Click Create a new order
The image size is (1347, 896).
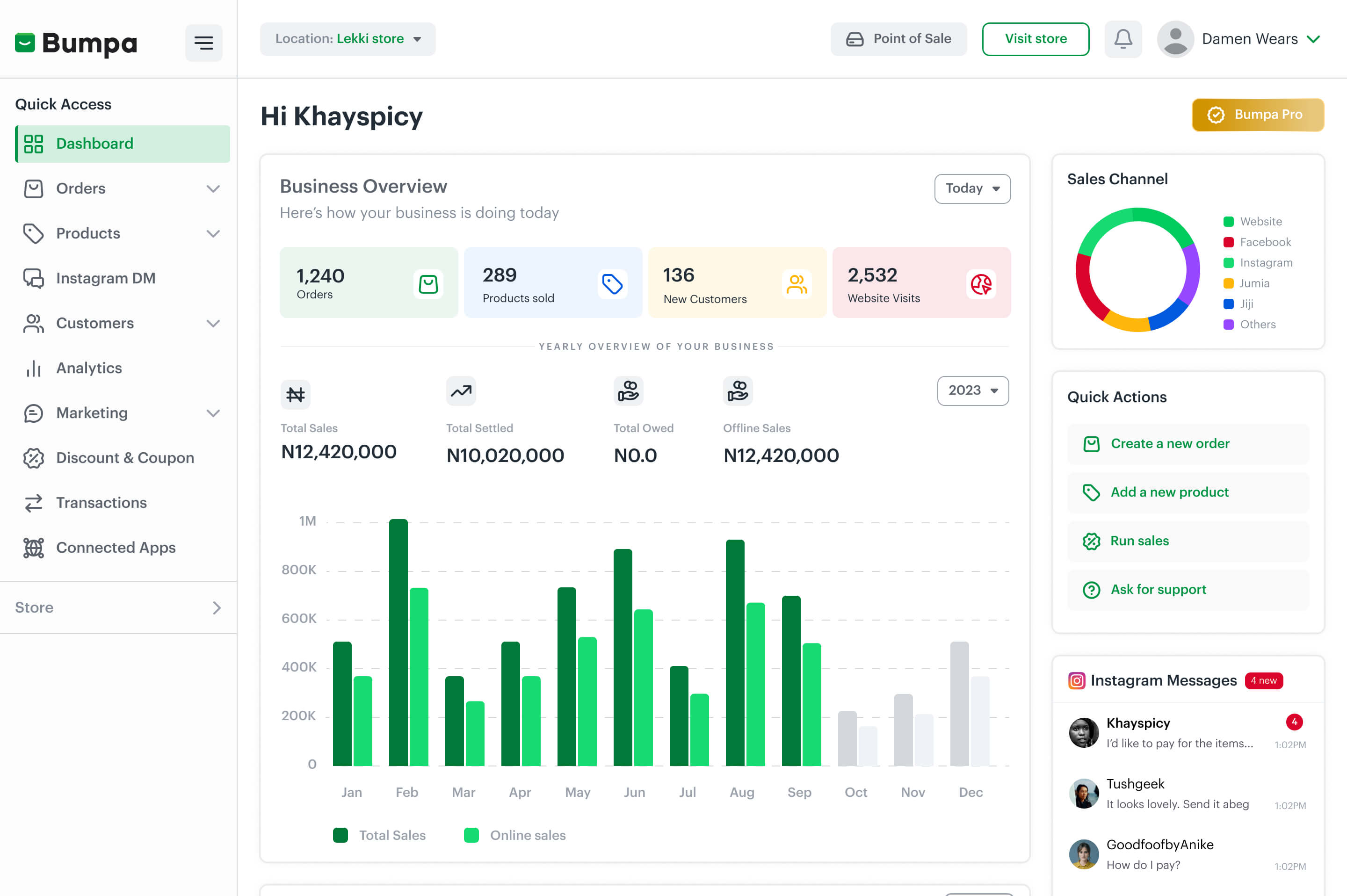pos(1169,443)
